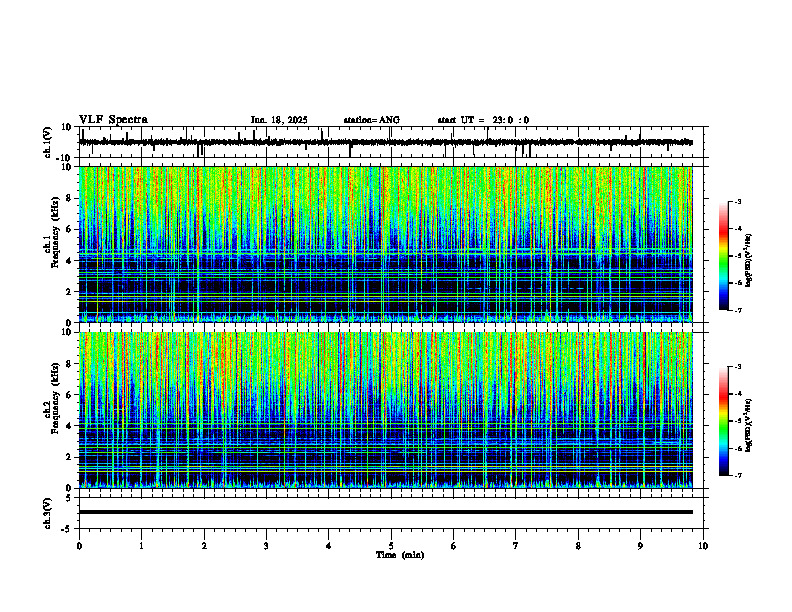Image resolution: width=792 pixels, height=612 pixels.
Task: Click the "8" kHz tick on ch.1 frequency axis
Action: (x=70, y=198)
